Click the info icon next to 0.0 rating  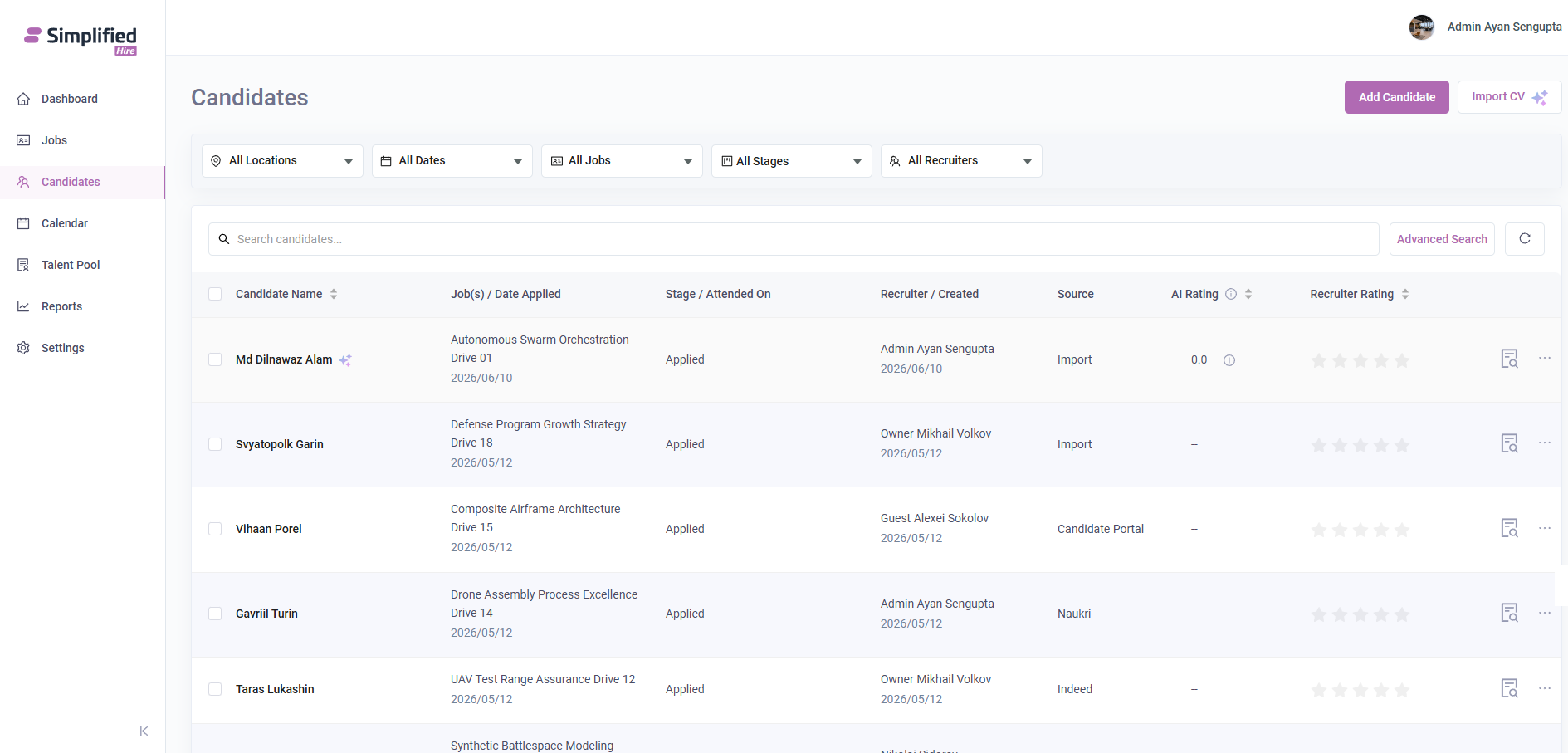pos(1229,360)
